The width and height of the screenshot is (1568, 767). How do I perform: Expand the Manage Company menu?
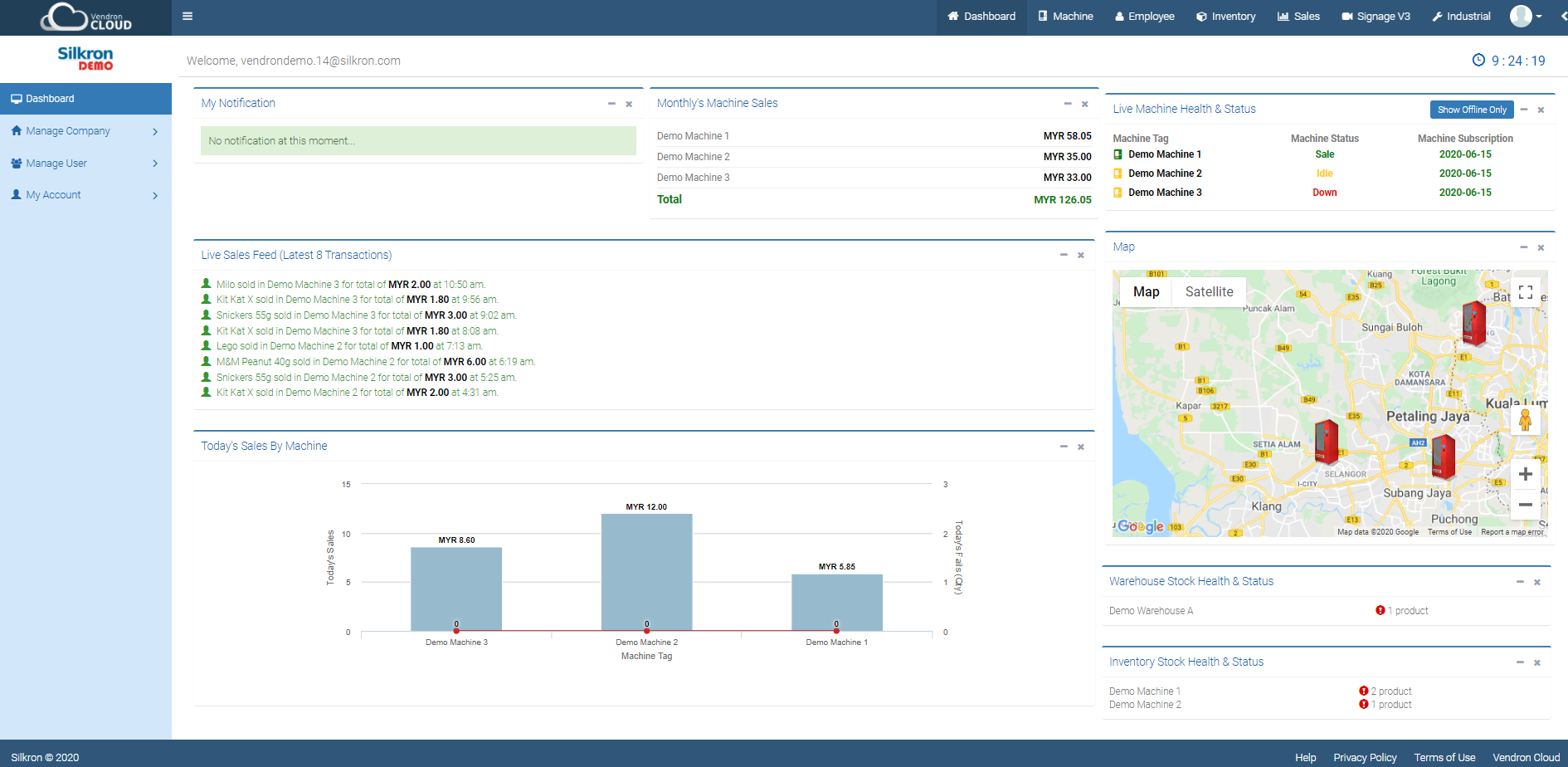[x=68, y=130]
